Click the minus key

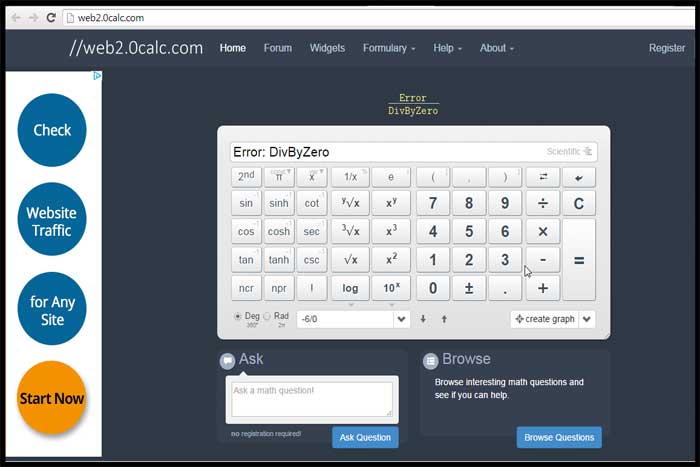[x=543, y=260]
